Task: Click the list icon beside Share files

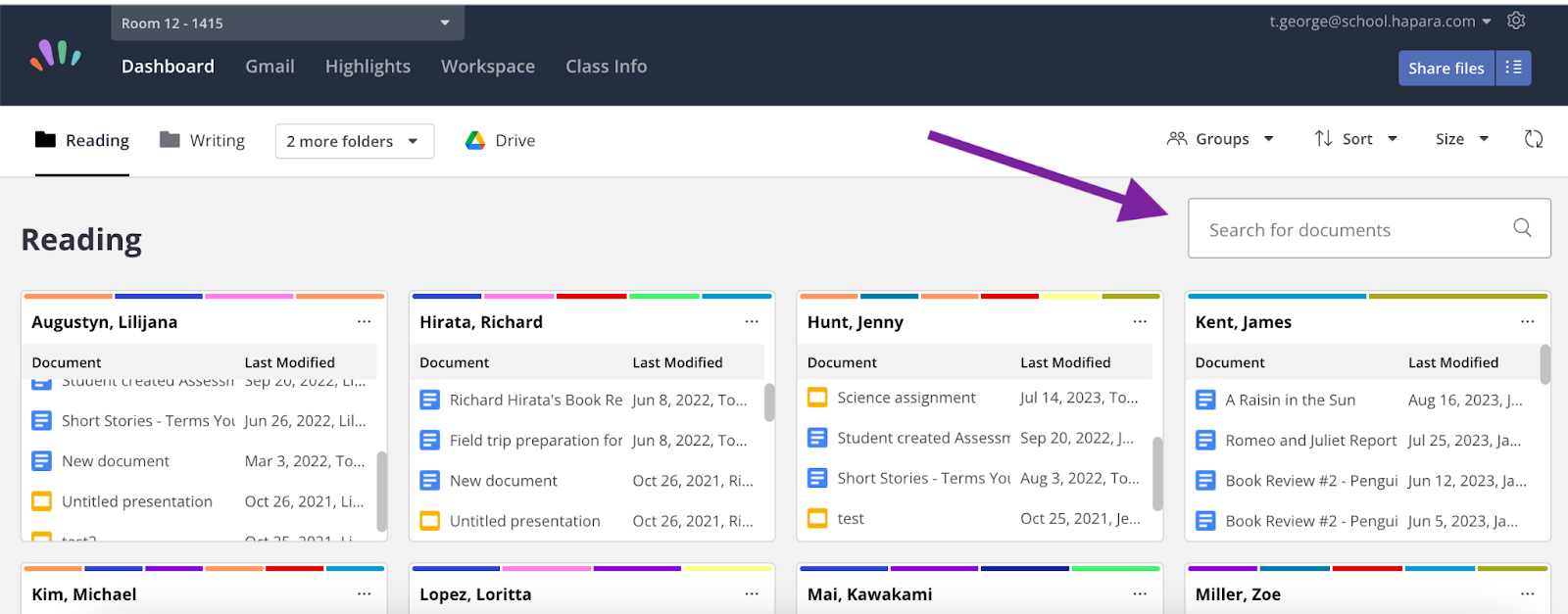Action: point(1513,68)
